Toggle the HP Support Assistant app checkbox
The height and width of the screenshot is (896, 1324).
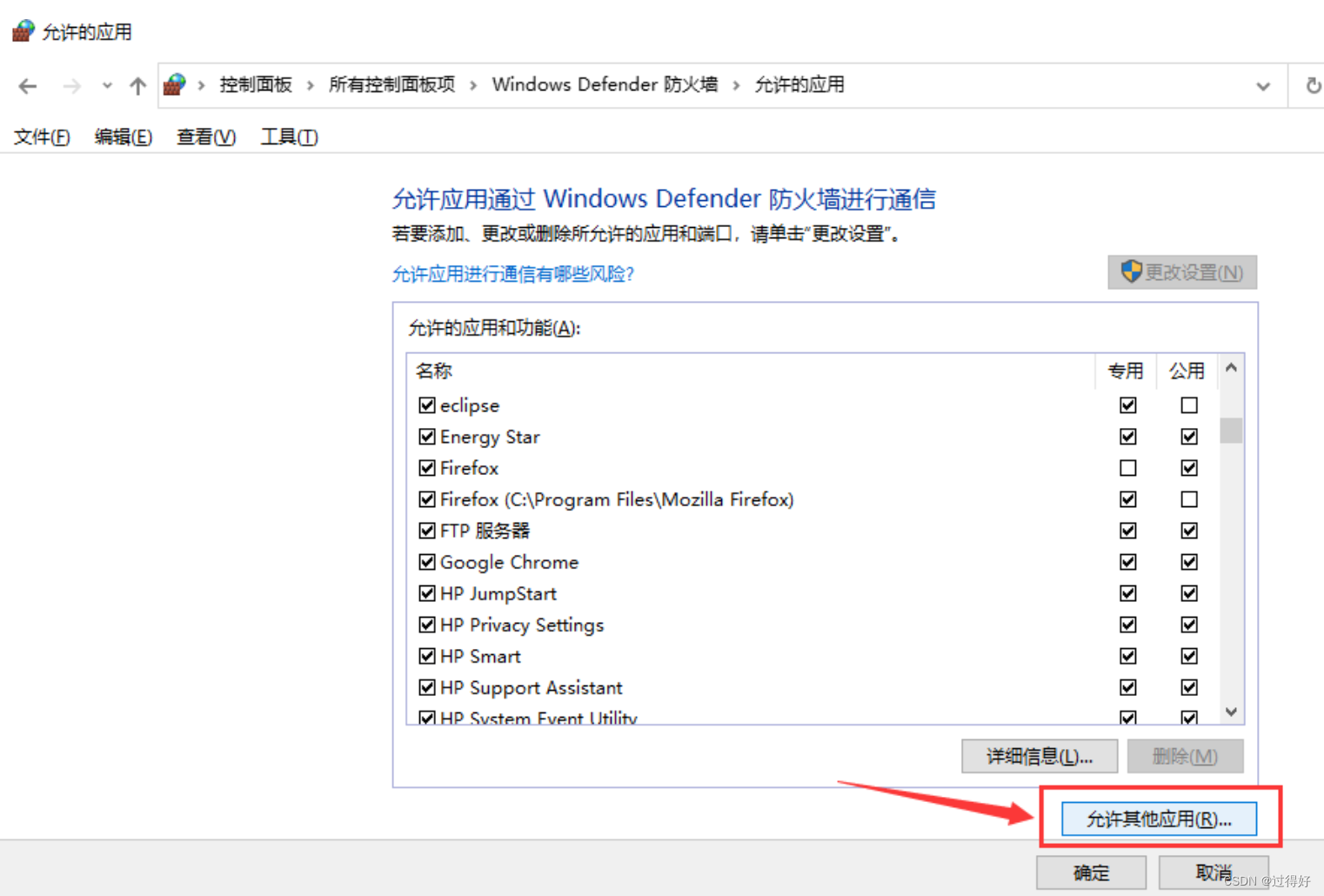(427, 687)
